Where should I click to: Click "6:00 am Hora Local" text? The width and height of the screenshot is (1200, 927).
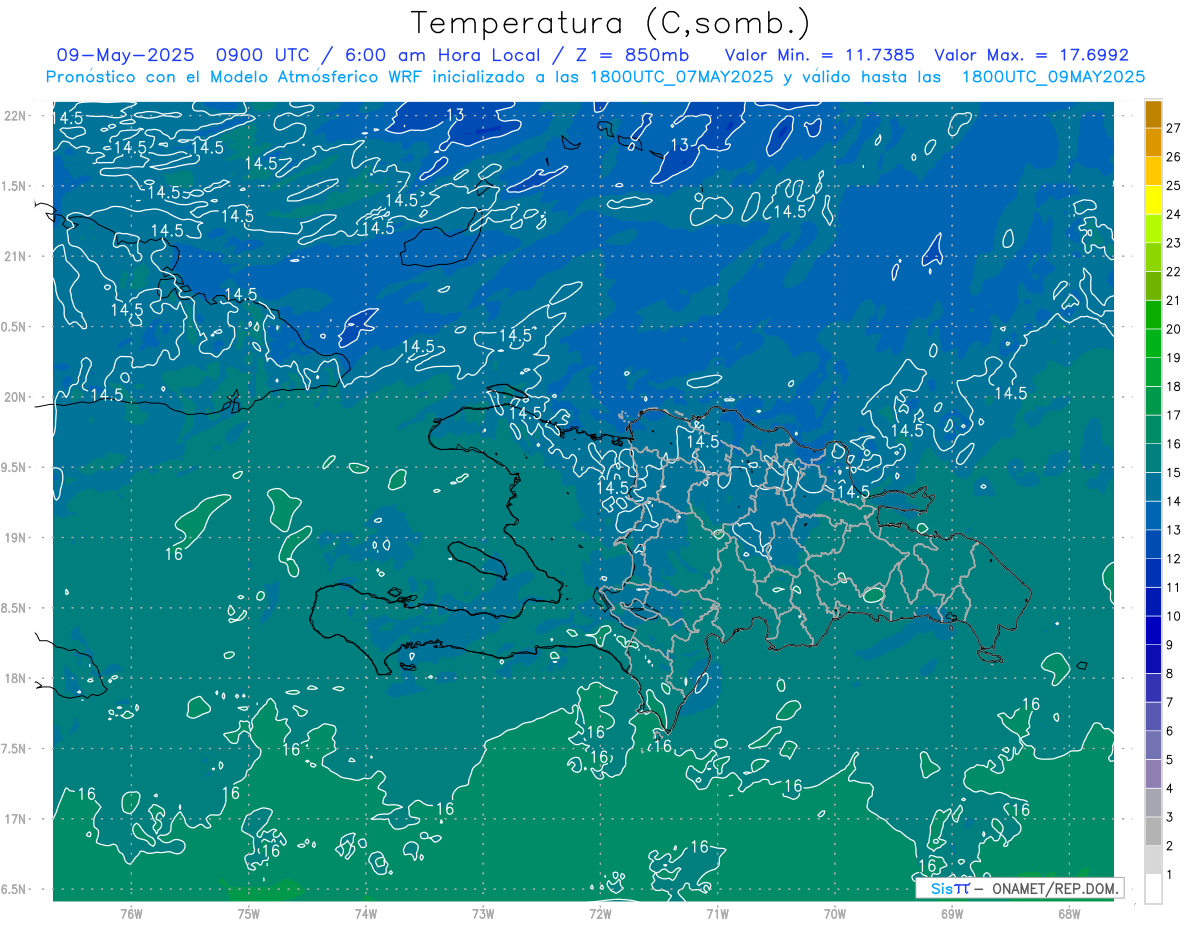pos(443,55)
